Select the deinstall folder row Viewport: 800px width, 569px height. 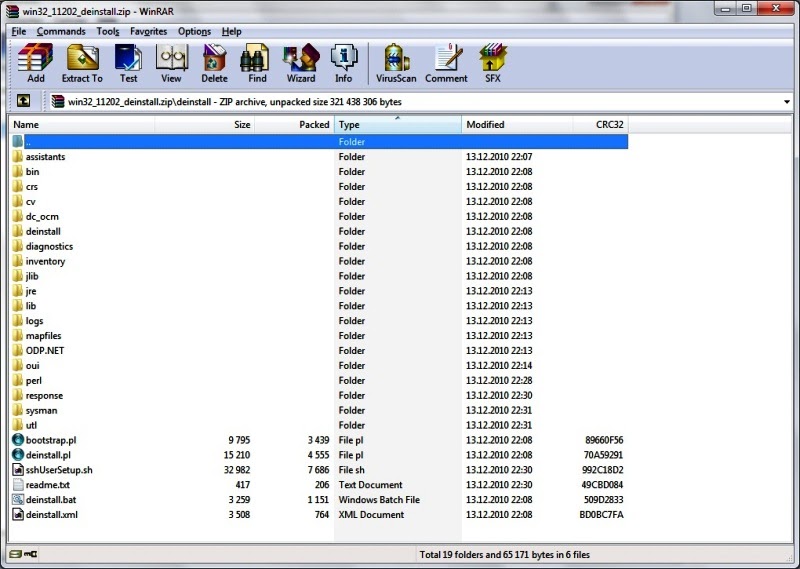pyautogui.click(x=319, y=231)
